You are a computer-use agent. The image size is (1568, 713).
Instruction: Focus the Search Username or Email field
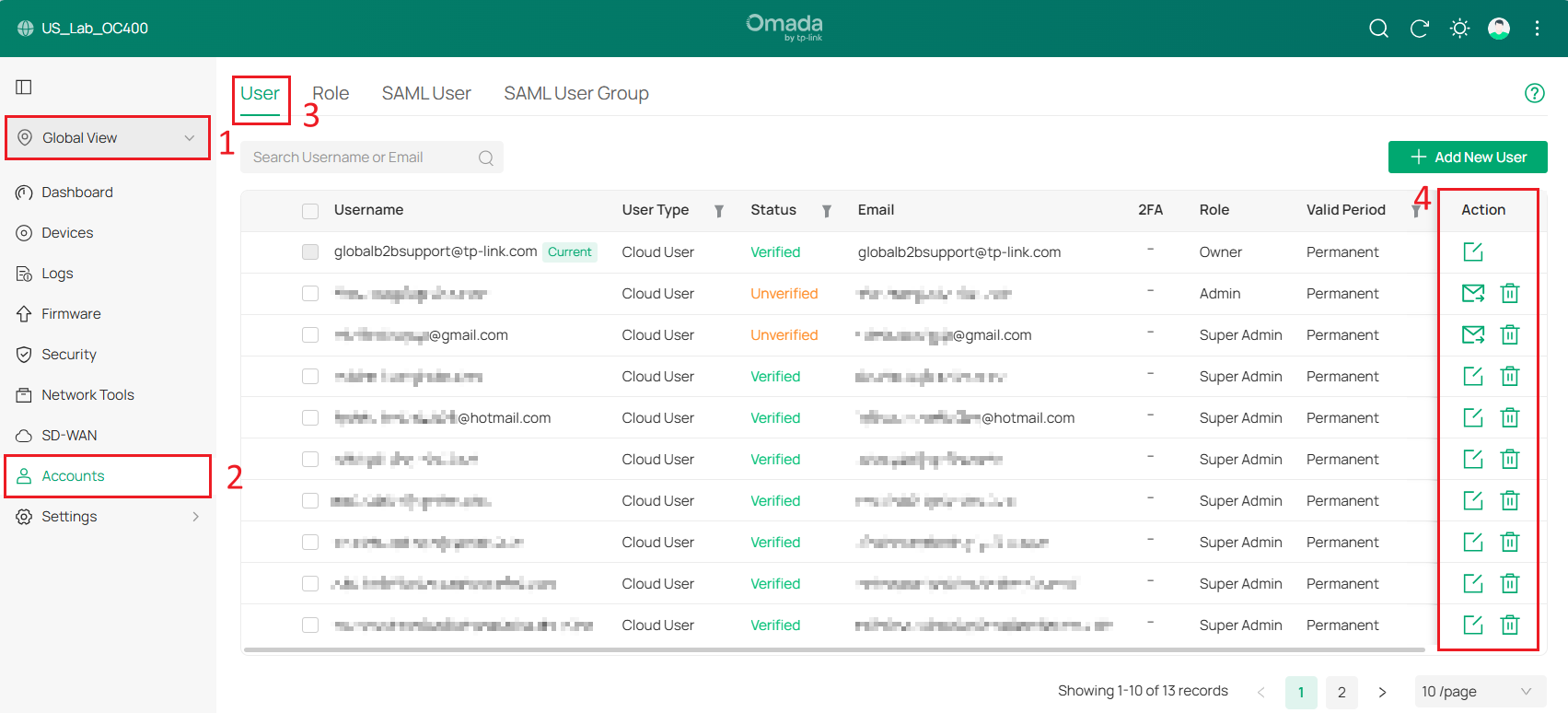tap(372, 158)
